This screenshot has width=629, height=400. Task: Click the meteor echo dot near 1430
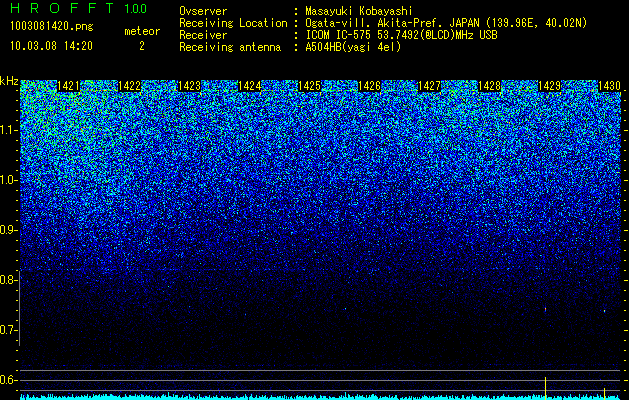[605, 311]
